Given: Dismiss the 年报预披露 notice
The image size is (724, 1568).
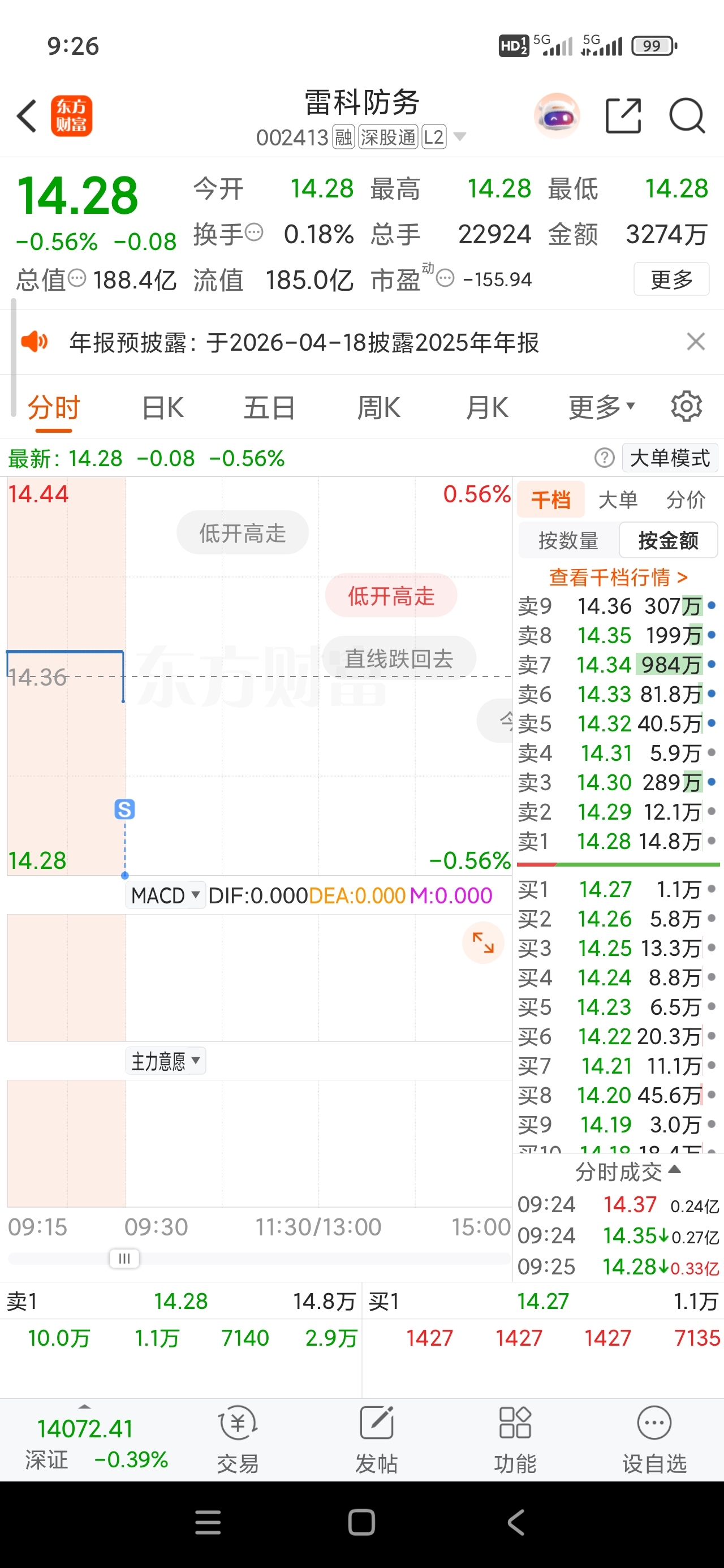Looking at the screenshot, I should pos(695,342).
